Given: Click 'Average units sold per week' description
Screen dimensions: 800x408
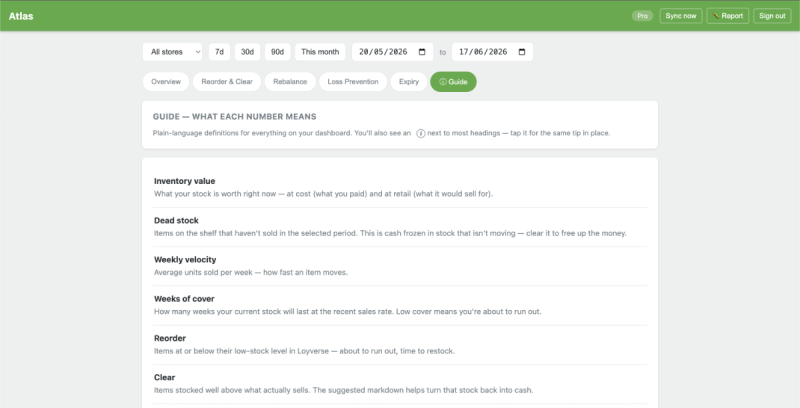Looking at the screenshot, I should point(251,272).
